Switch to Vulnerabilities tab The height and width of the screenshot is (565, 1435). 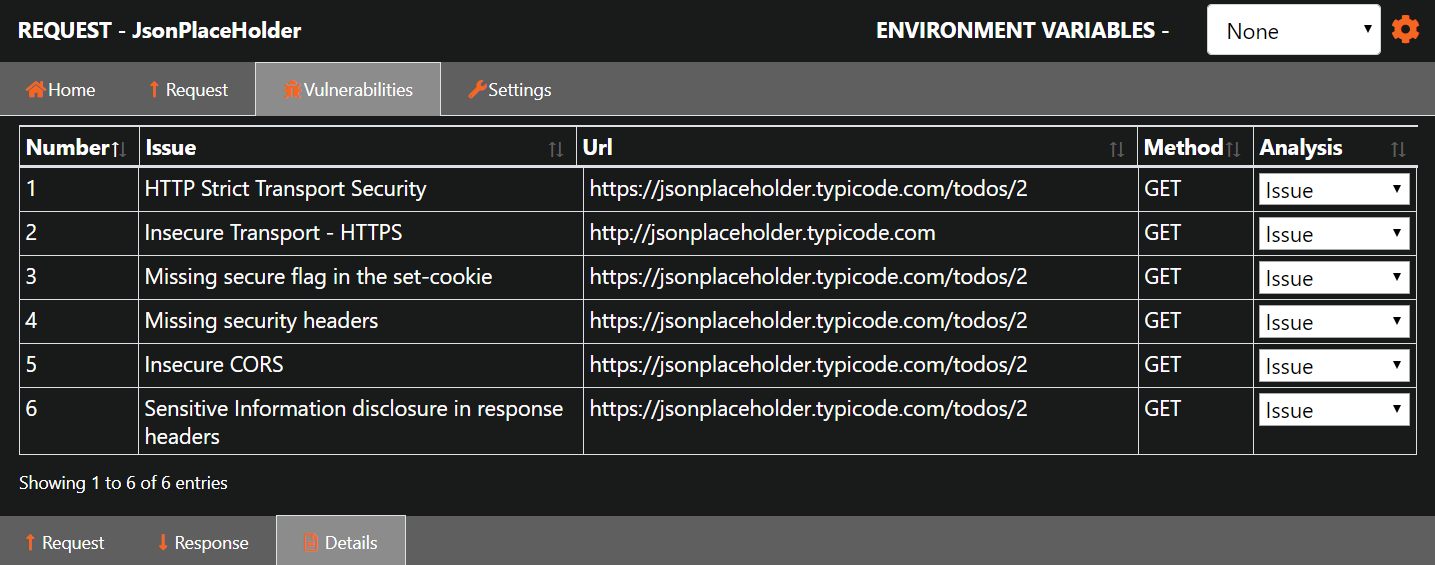(x=348, y=90)
